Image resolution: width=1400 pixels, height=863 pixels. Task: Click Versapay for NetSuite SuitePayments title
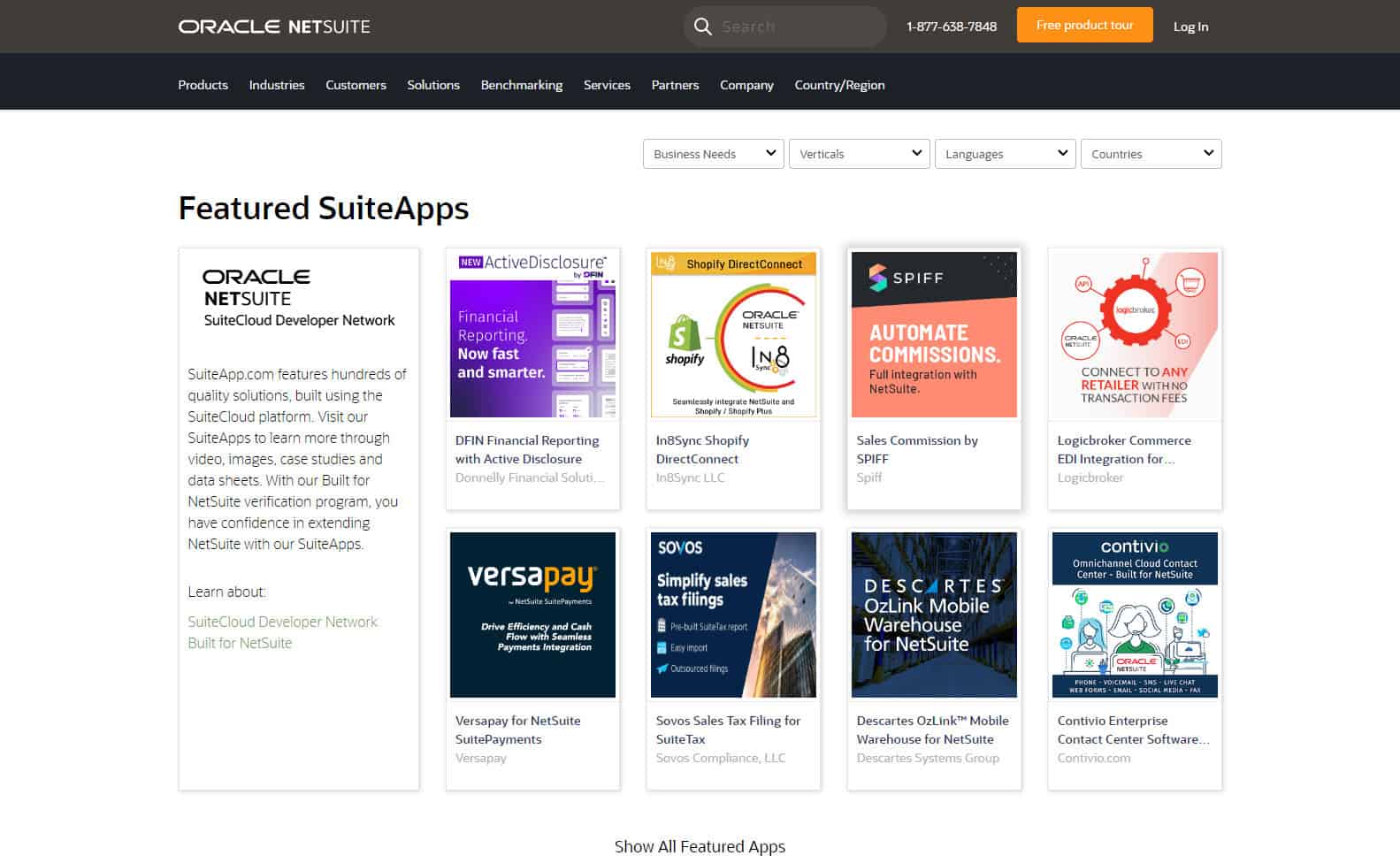click(518, 729)
